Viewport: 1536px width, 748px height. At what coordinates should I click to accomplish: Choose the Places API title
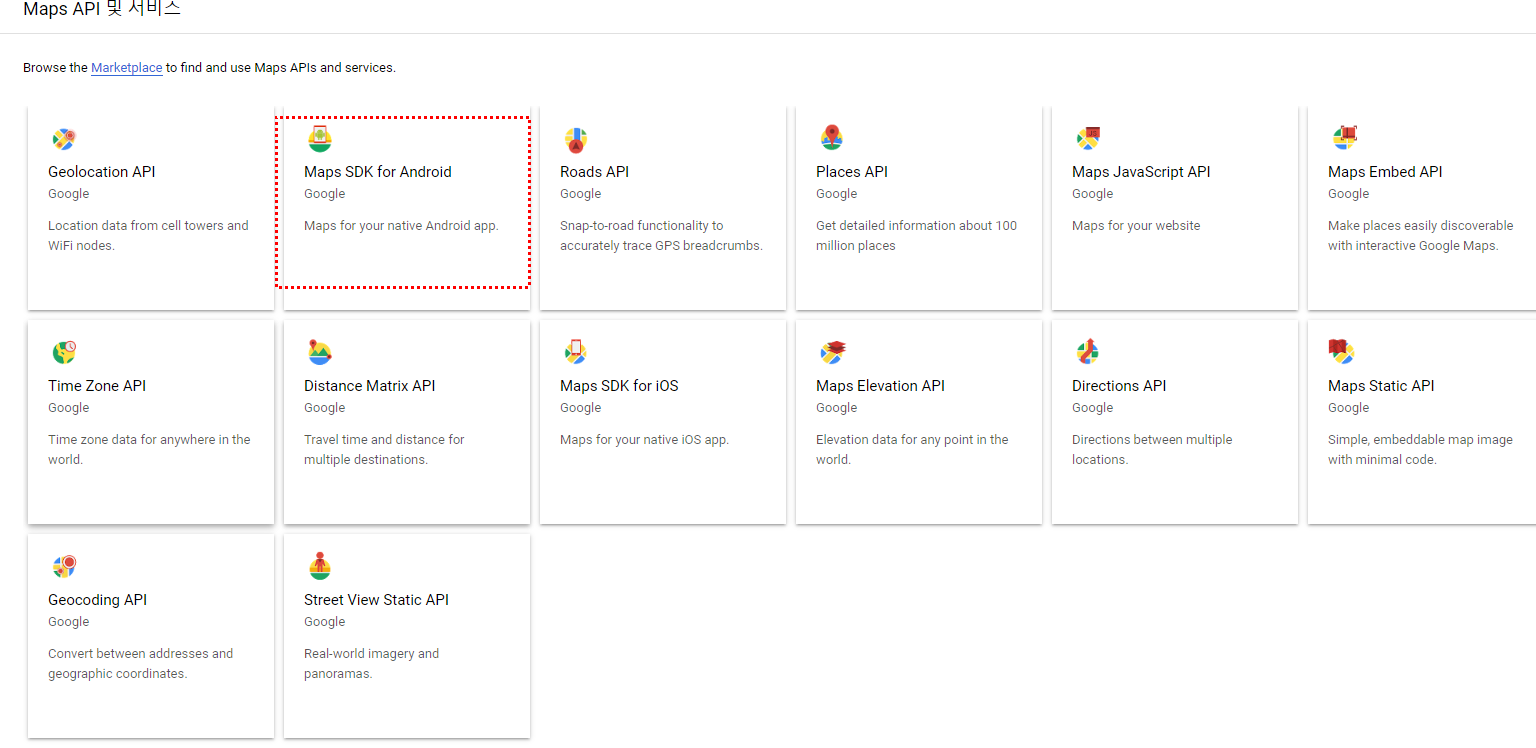pos(852,172)
